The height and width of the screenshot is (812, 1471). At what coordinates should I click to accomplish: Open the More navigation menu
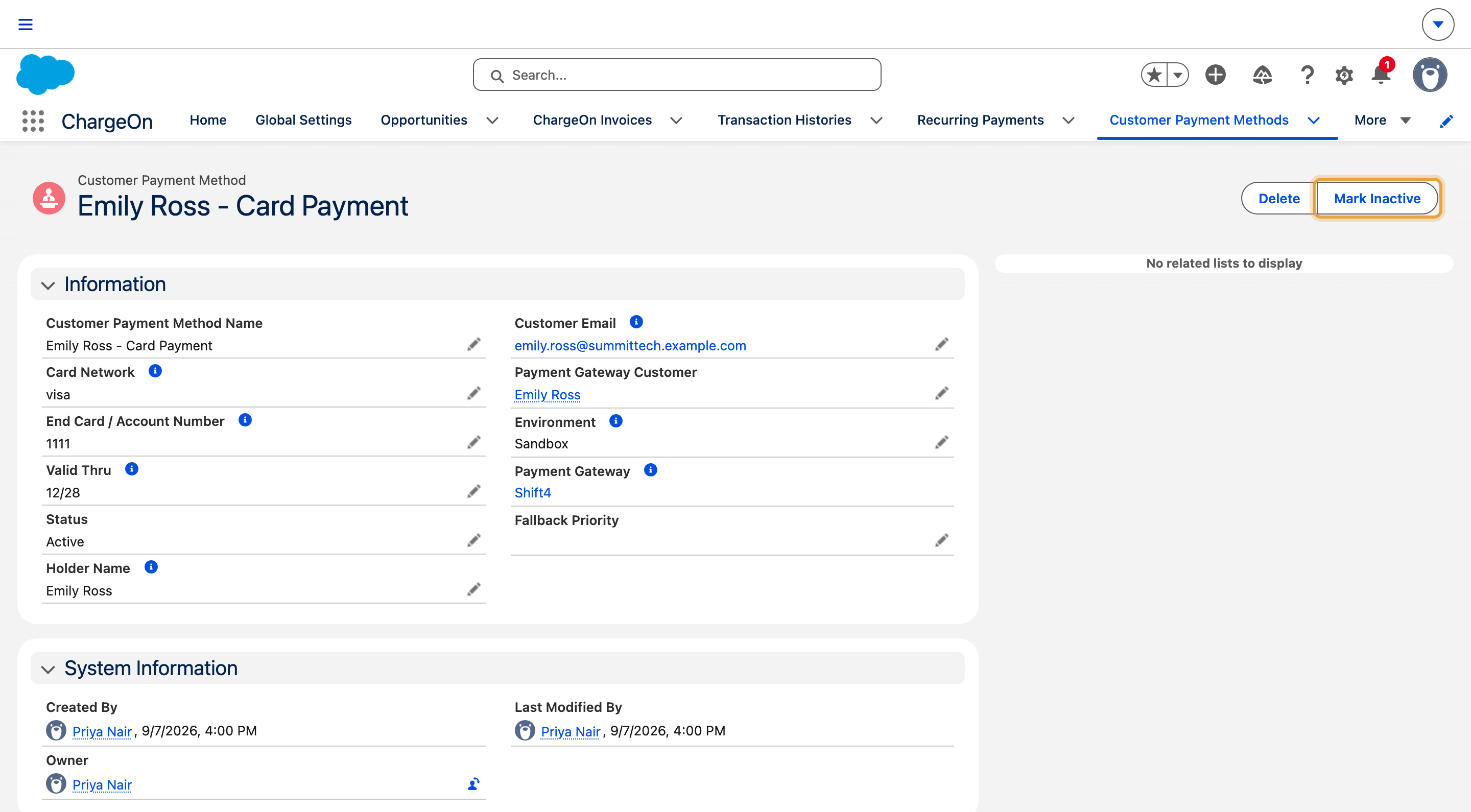(x=1382, y=121)
